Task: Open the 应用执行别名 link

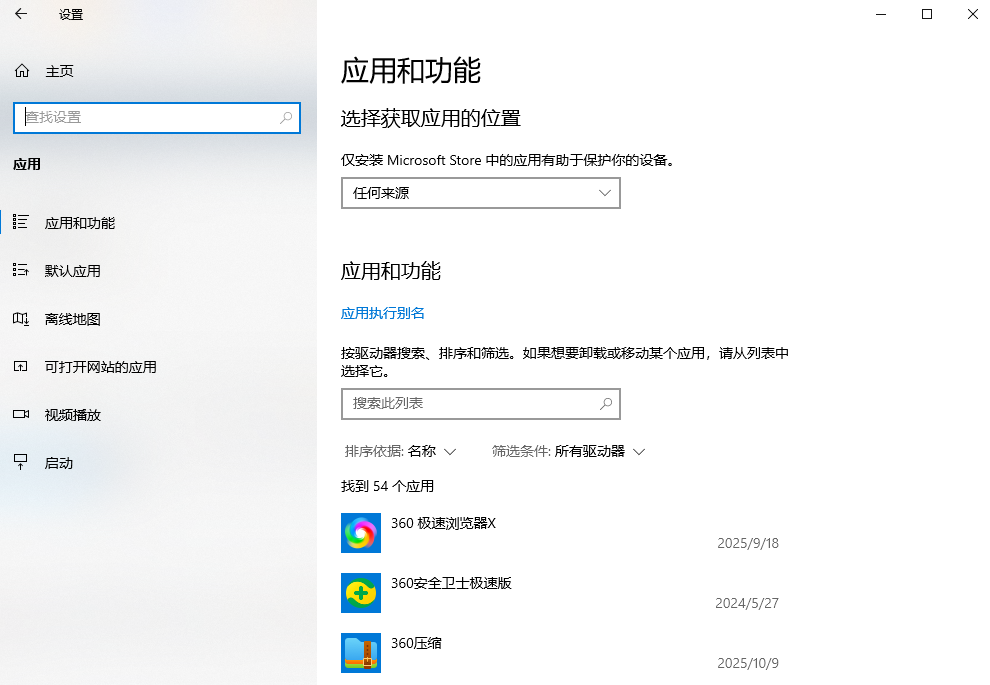Action: pyautogui.click(x=382, y=312)
